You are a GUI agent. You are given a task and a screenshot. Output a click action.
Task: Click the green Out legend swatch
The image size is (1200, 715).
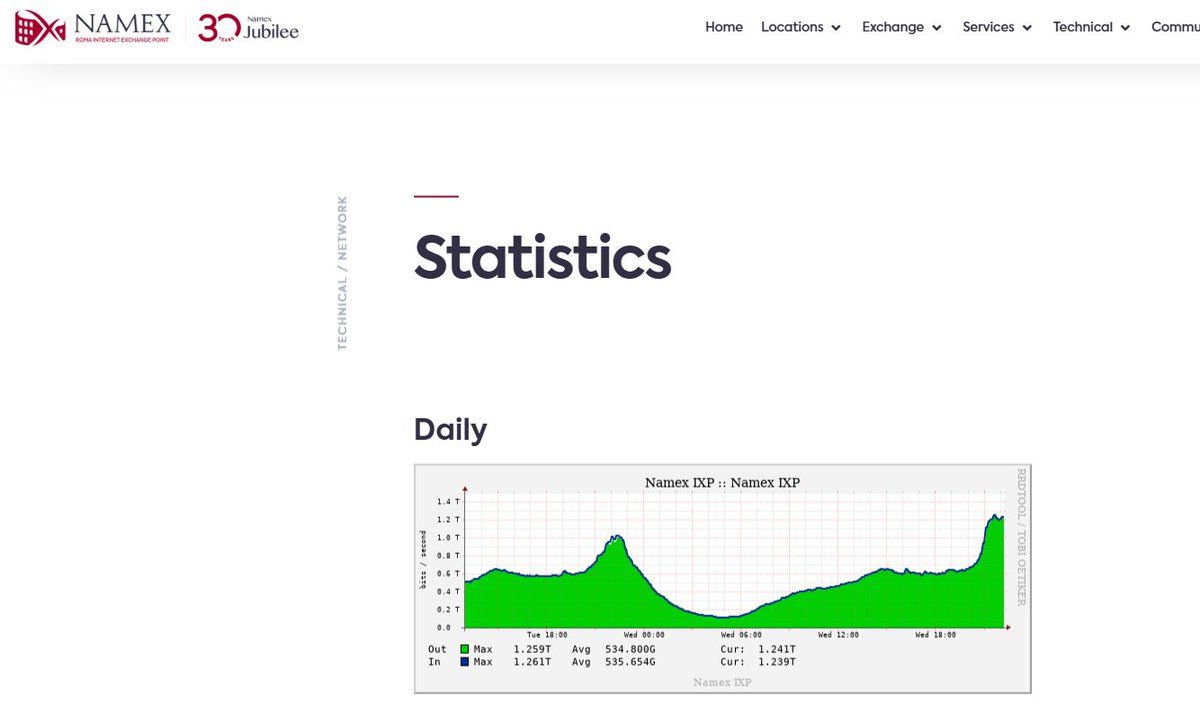(465, 649)
